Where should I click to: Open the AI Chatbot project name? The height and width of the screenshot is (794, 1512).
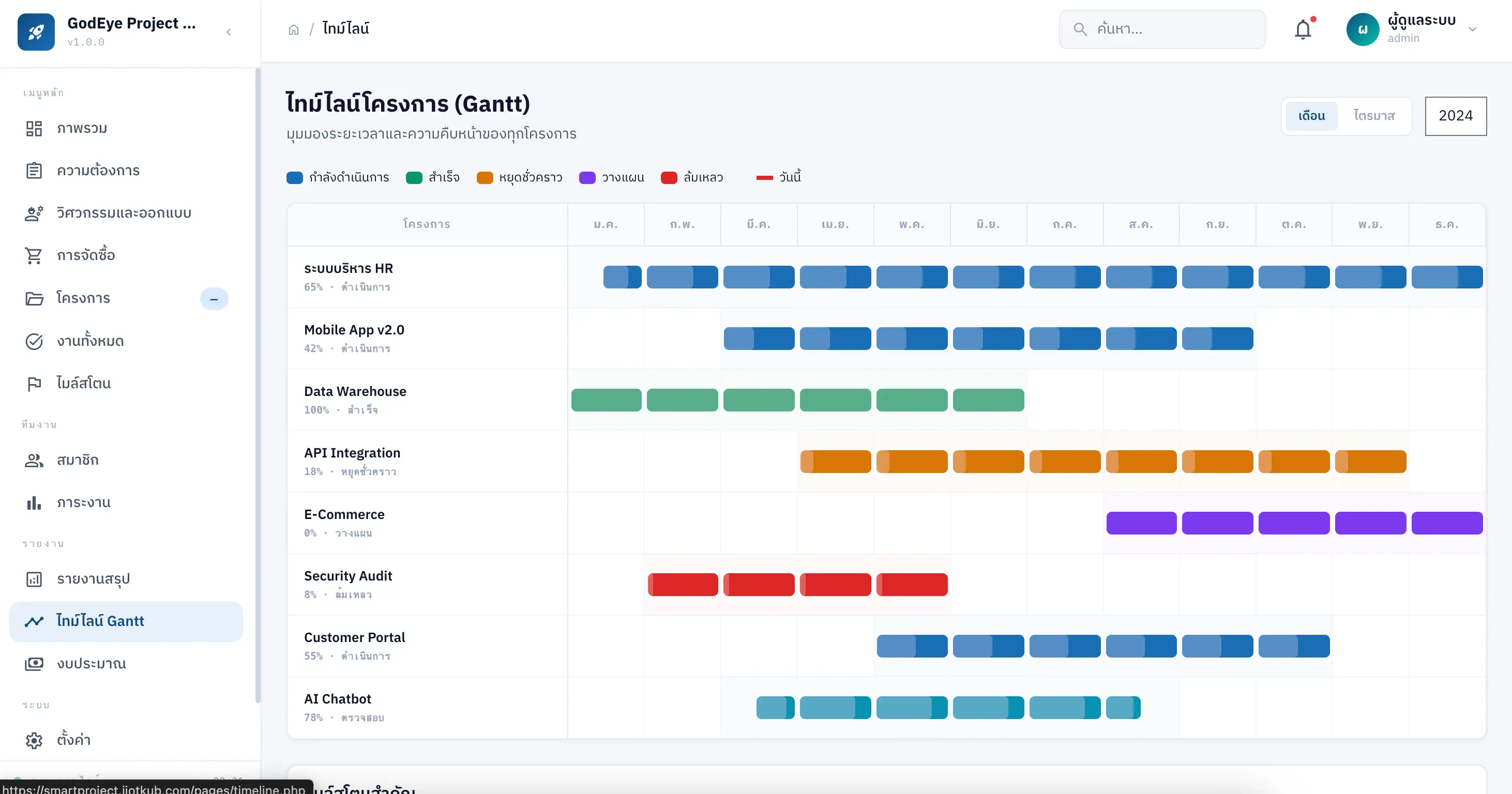[x=338, y=699]
